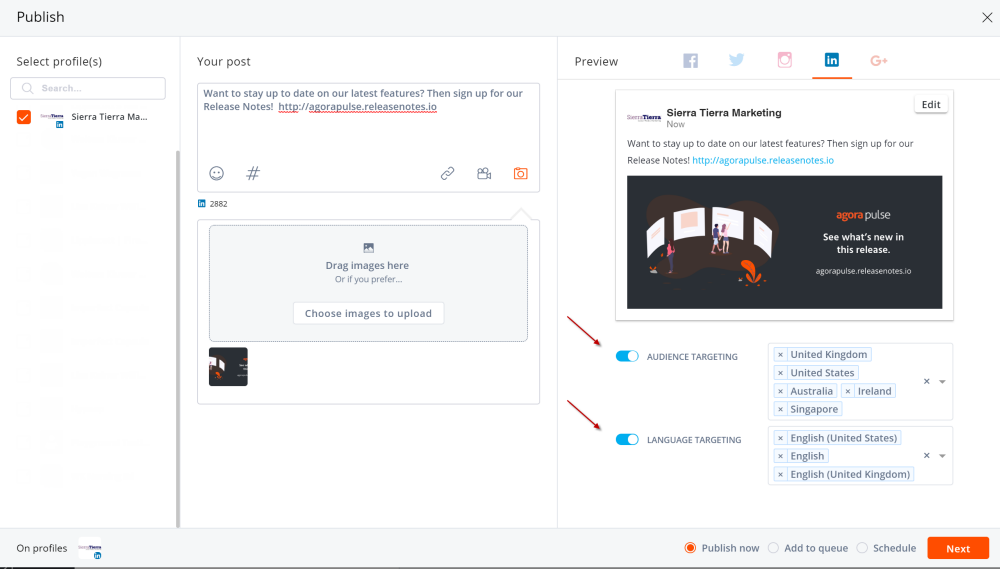Open the emoji picker in the post editor
The width and height of the screenshot is (1000, 569).
click(x=217, y=173)
